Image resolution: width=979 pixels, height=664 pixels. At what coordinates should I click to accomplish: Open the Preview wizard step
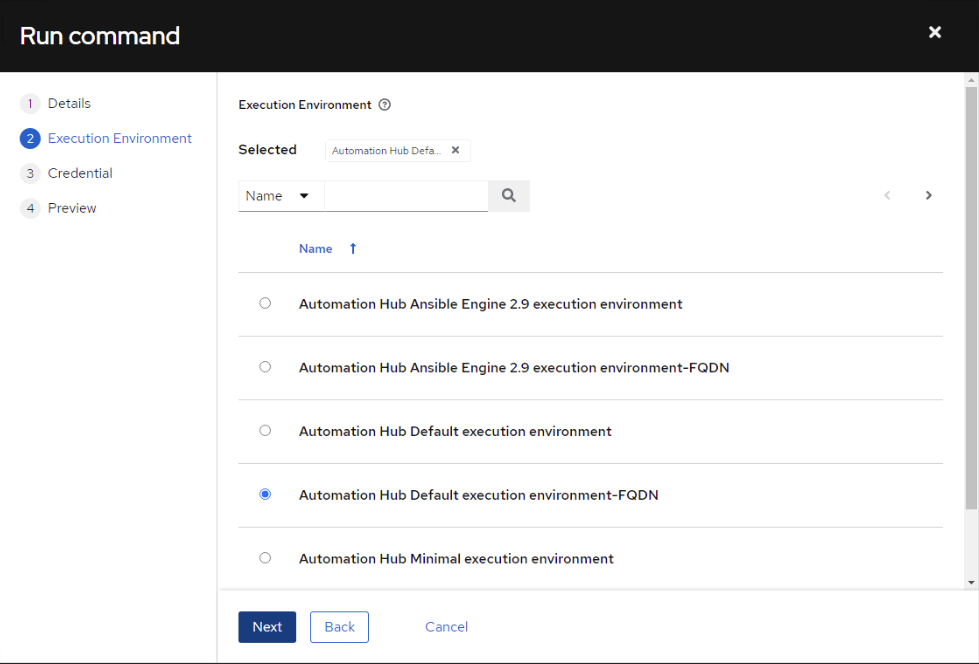click(x=59, y=208)
